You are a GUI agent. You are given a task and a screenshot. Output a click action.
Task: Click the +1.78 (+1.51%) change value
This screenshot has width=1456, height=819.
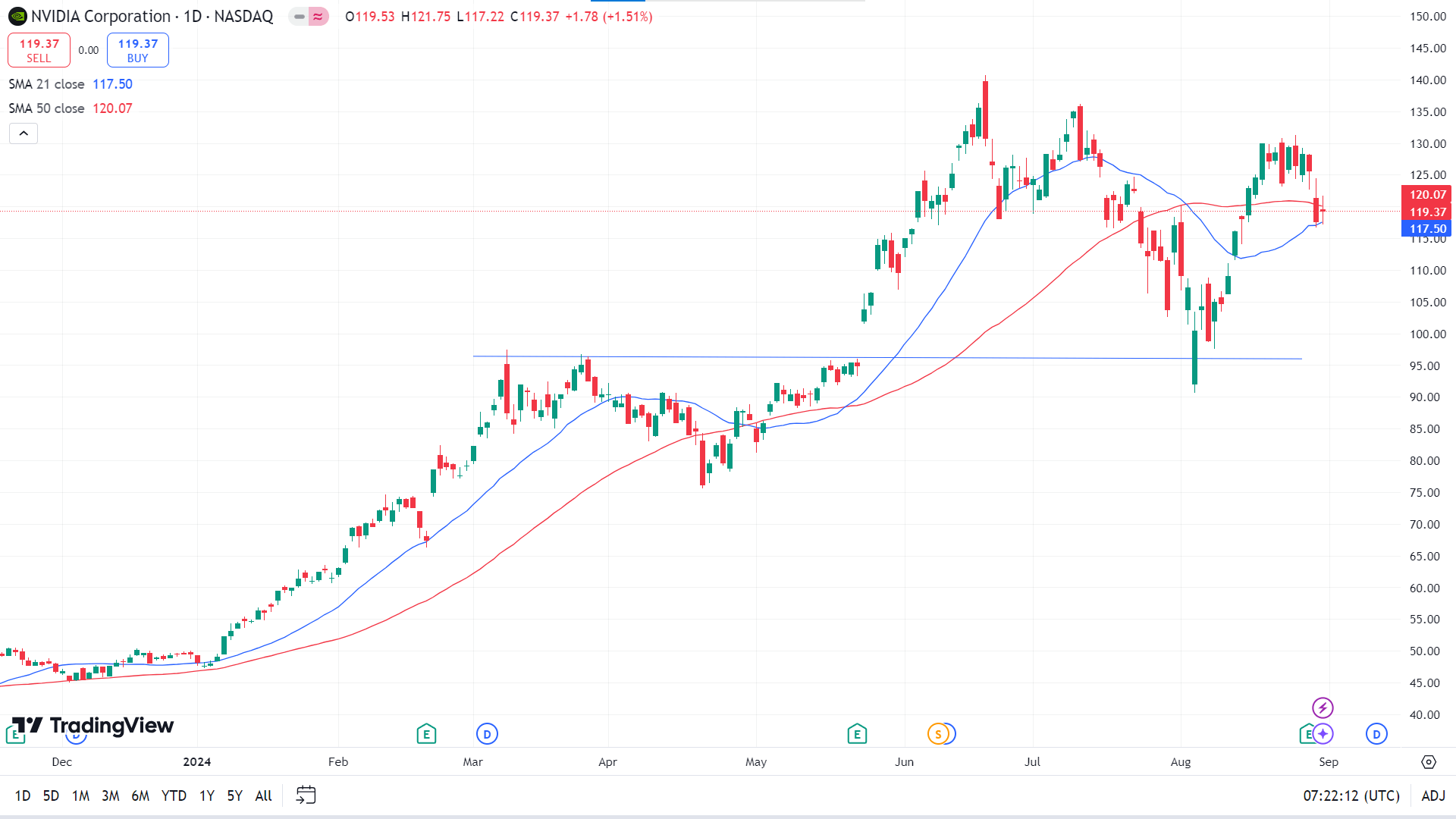(x=609, y=17)
